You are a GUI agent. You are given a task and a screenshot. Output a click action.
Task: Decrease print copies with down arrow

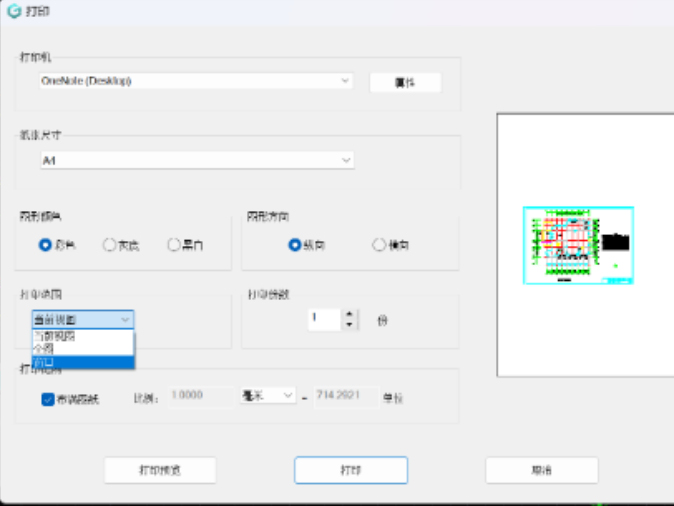pyautogui.click(x=349, y=325)
